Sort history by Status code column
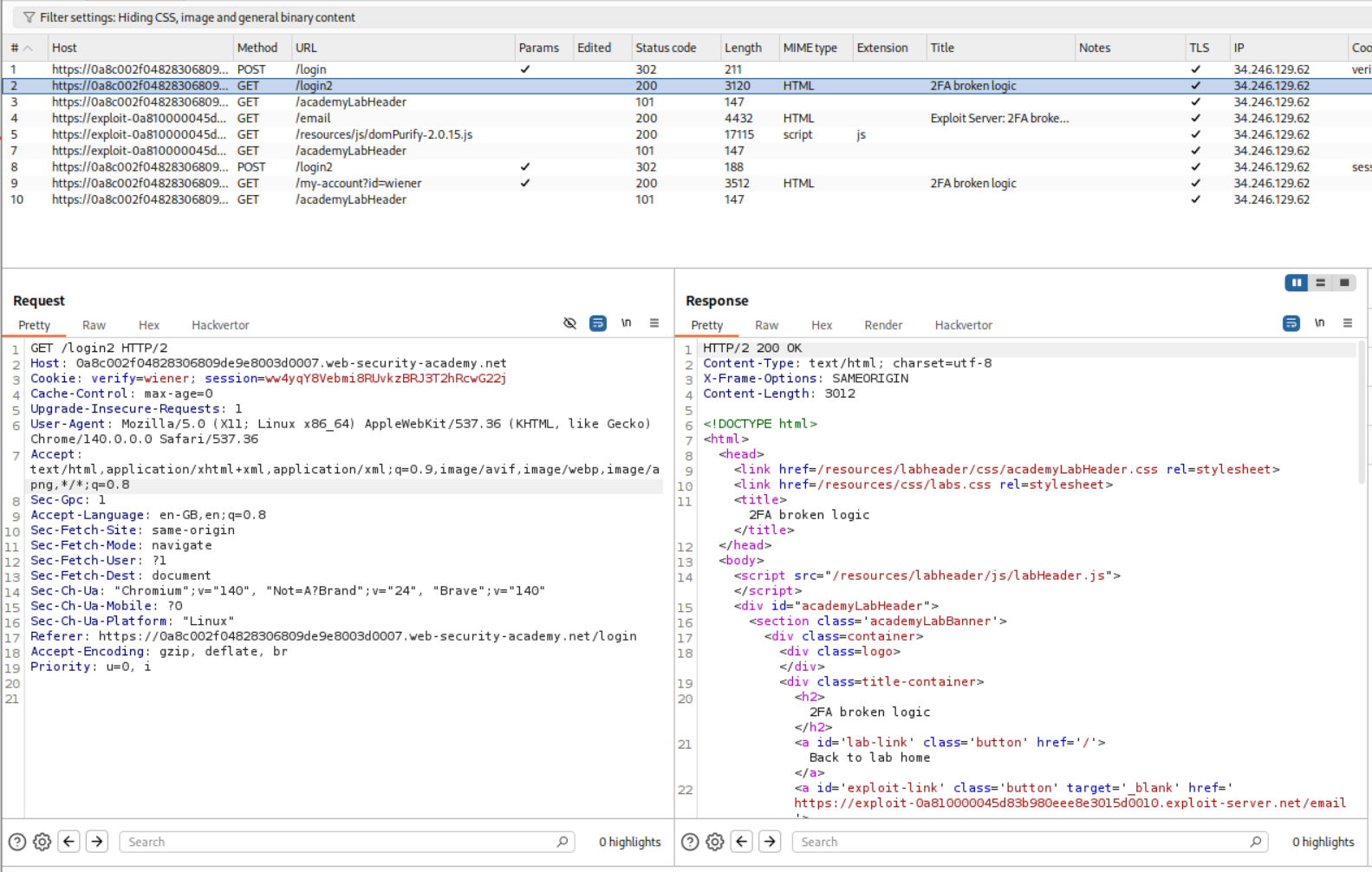The image size is (1372, 872). point(665,48)
